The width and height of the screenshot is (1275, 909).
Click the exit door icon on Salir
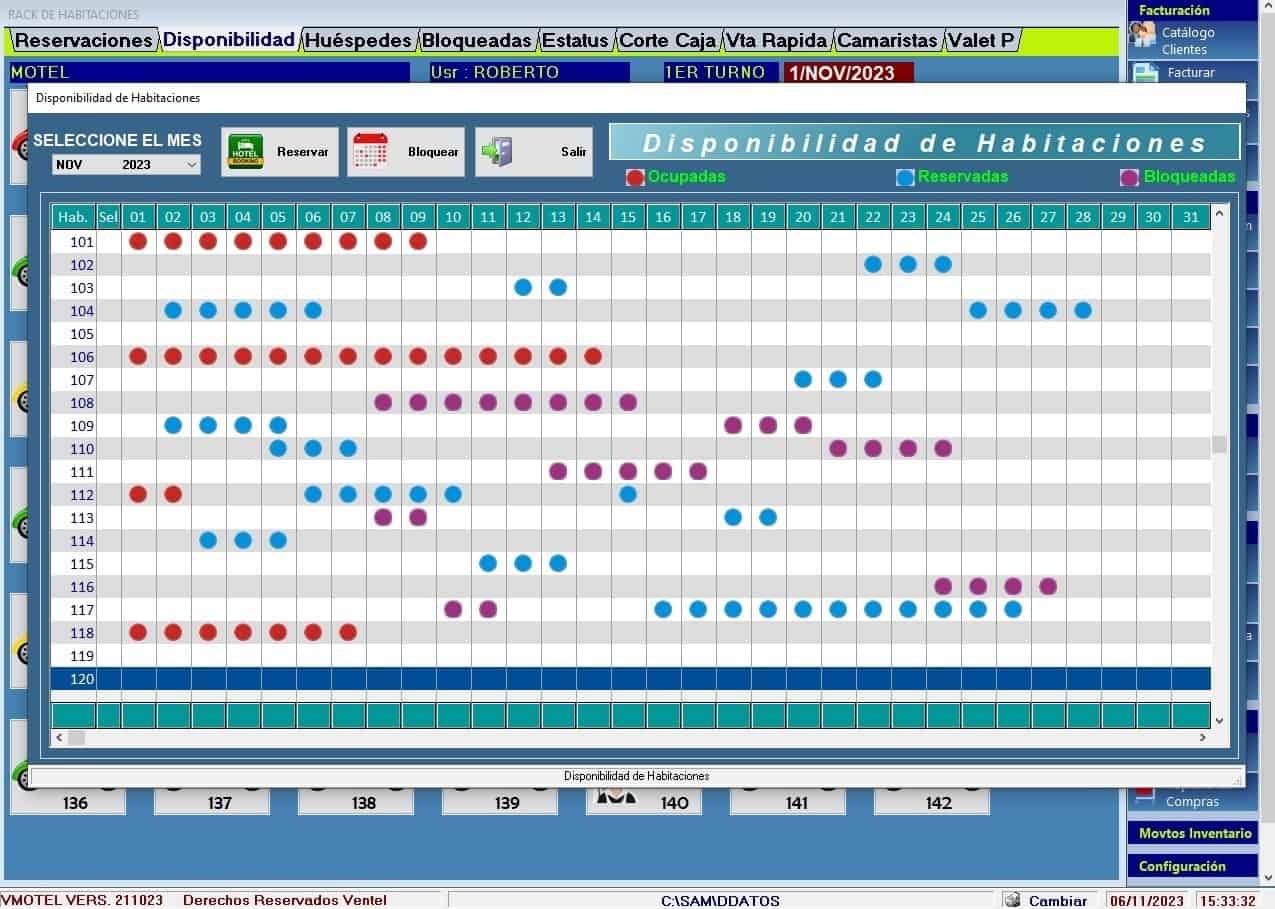pyautogui.click(x=497, y=152)
